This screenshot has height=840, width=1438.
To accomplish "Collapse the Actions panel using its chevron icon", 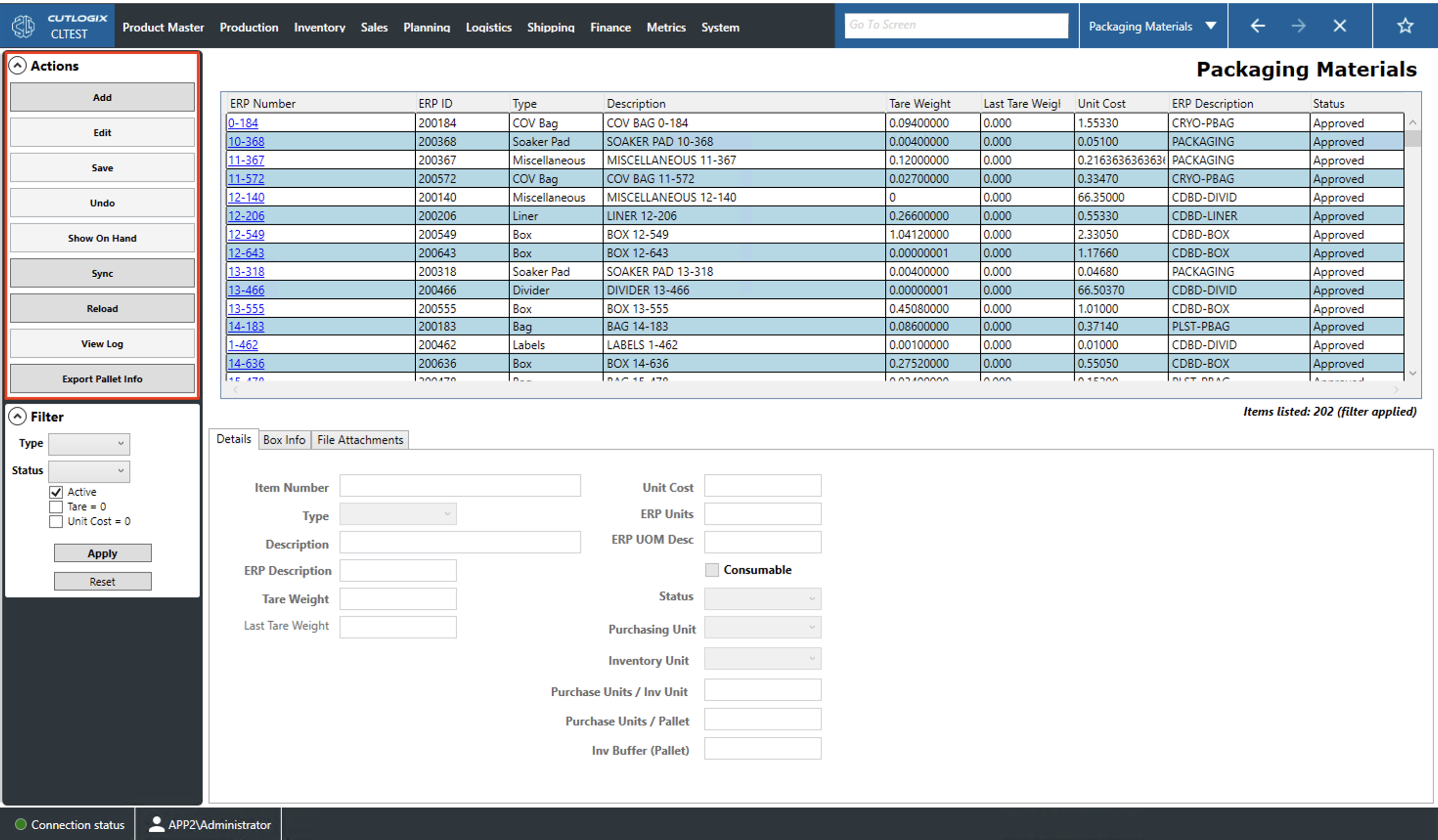I will click(x=18, y=65).
